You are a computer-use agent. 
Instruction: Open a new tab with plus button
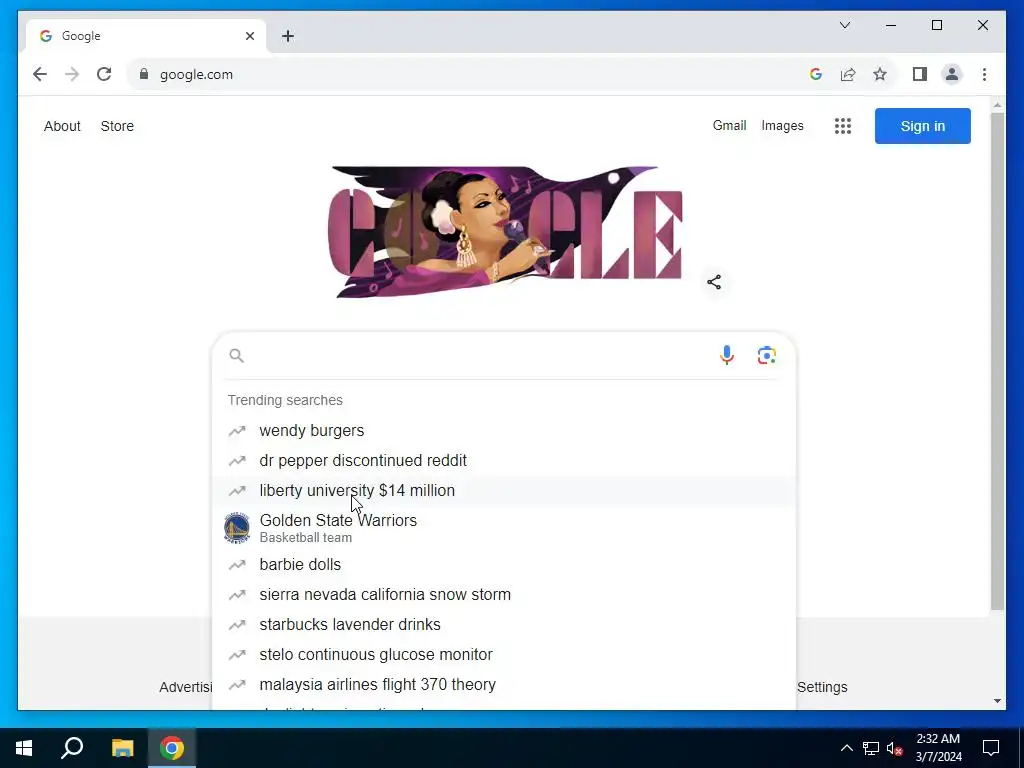click(287, 36)
